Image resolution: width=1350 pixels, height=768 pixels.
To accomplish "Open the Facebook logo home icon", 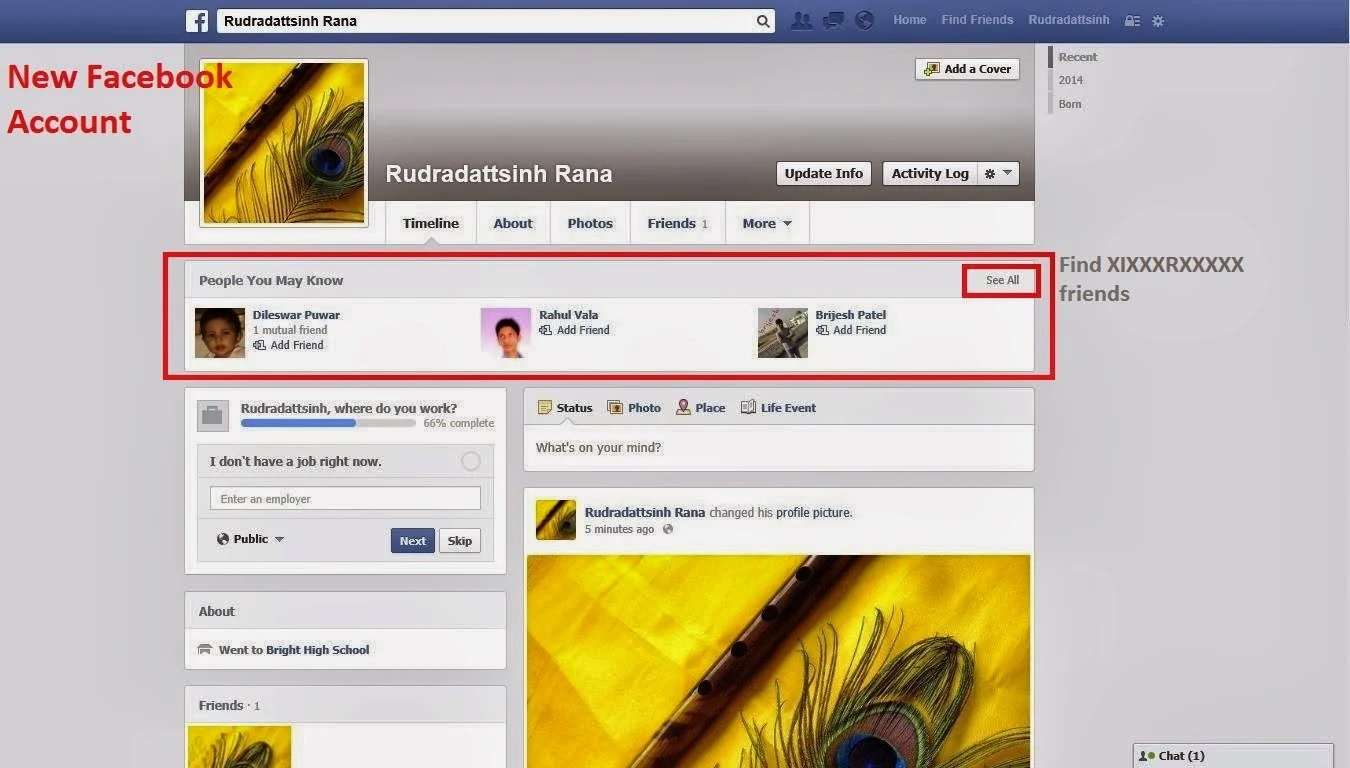I will pyautogui.click(x=197, y=20).
